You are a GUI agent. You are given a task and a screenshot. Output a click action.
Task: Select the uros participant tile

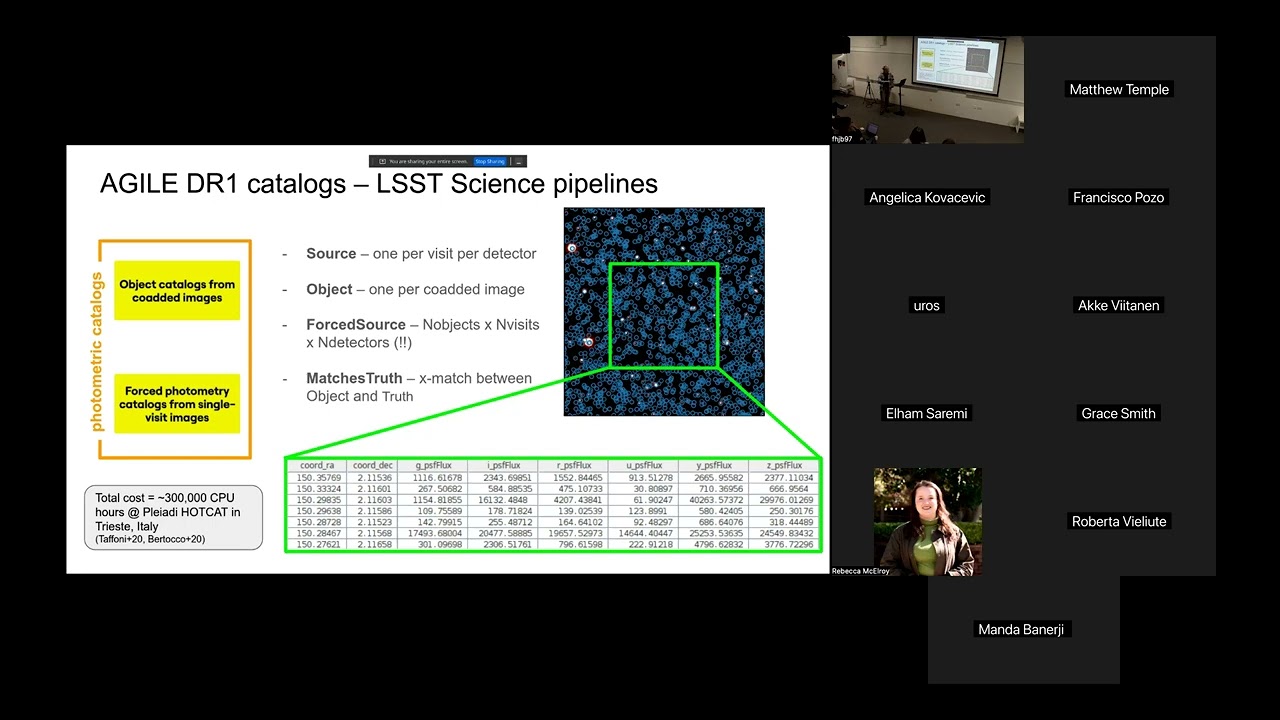[x=928, y=306]
